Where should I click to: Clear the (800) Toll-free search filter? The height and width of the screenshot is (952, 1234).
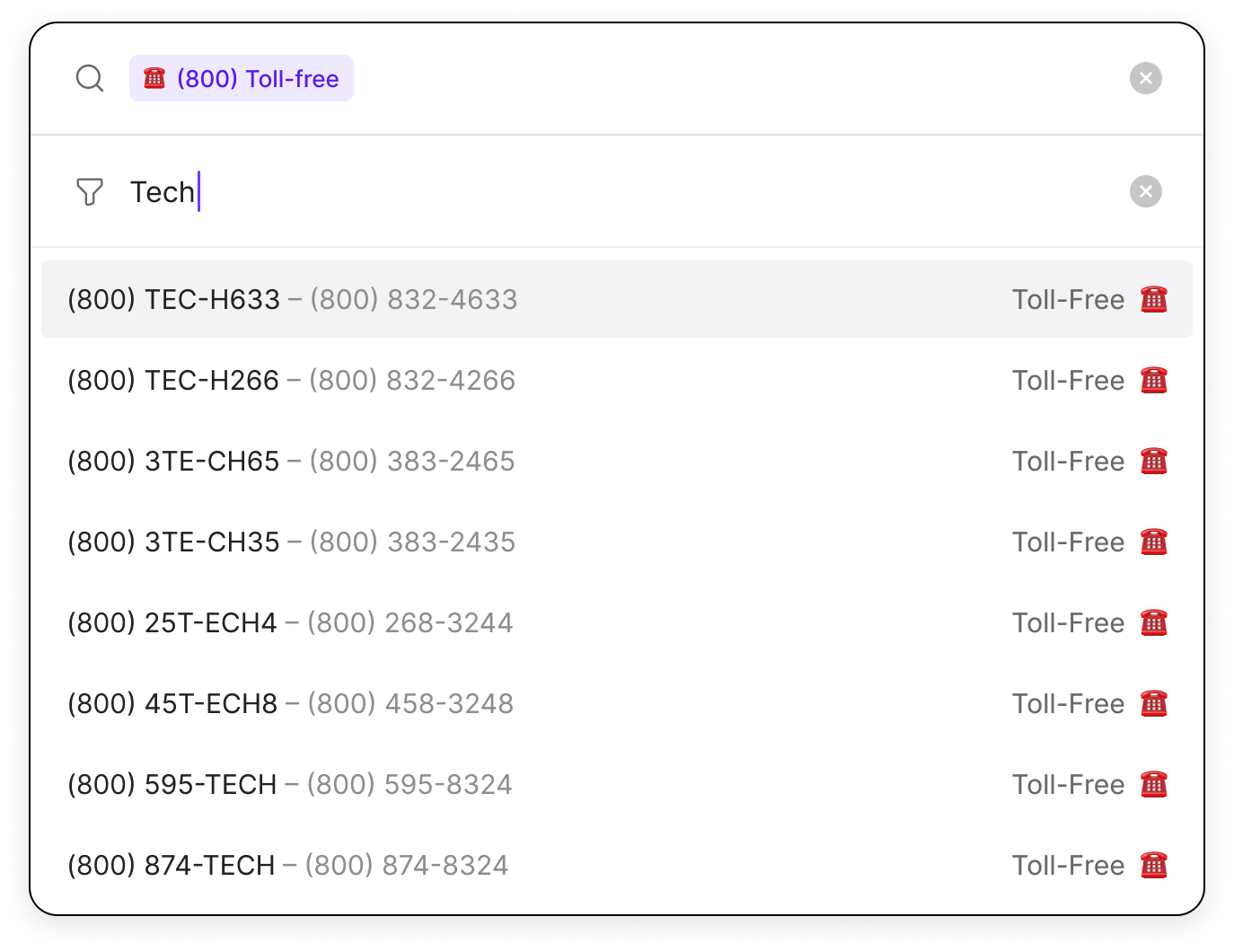(x=1145, y=78)
